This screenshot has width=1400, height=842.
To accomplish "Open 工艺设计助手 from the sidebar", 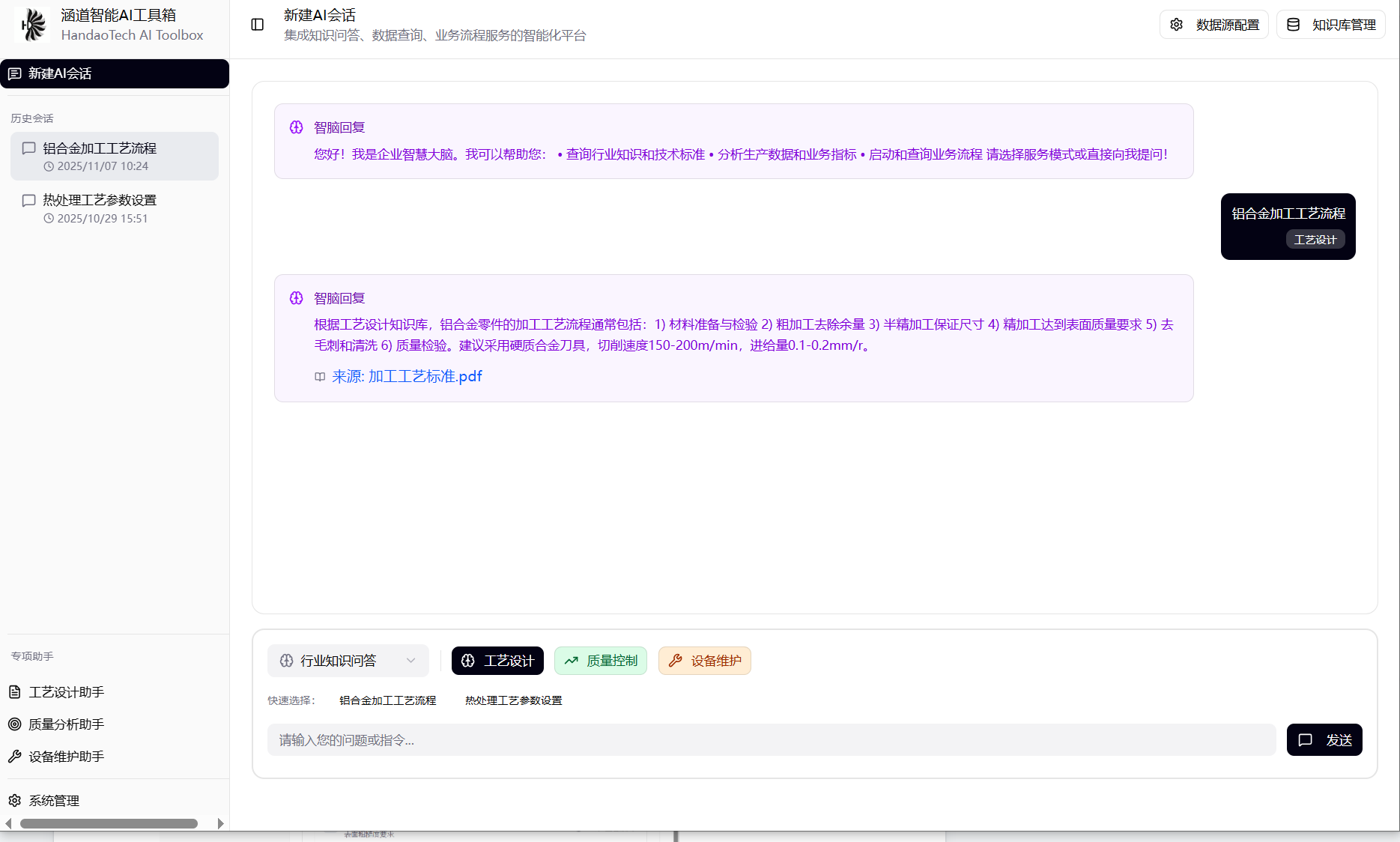I will pyautogui.click(x=66, y=692).
